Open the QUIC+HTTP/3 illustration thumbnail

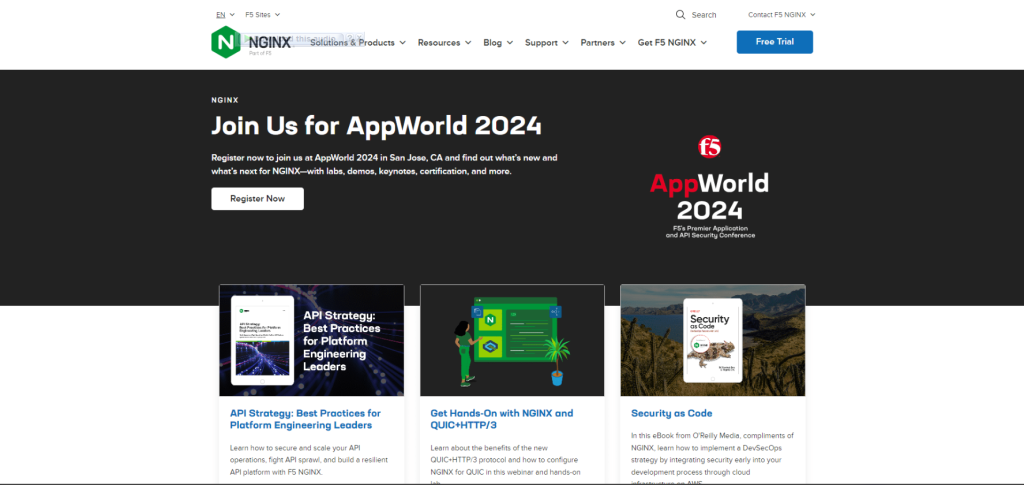point(512,340)
